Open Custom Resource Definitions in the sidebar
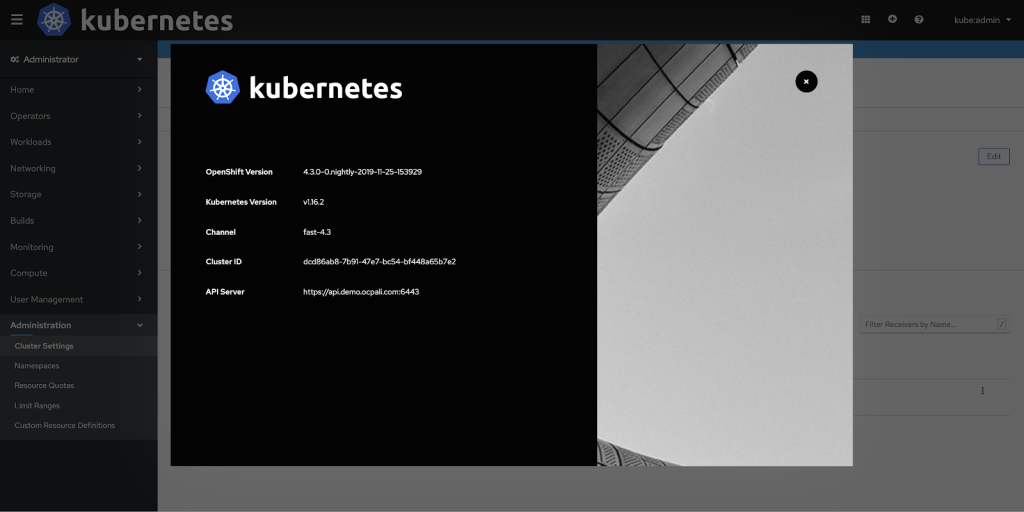The image size is (1024, 512). pyautogui.click(x=78, y=425)
